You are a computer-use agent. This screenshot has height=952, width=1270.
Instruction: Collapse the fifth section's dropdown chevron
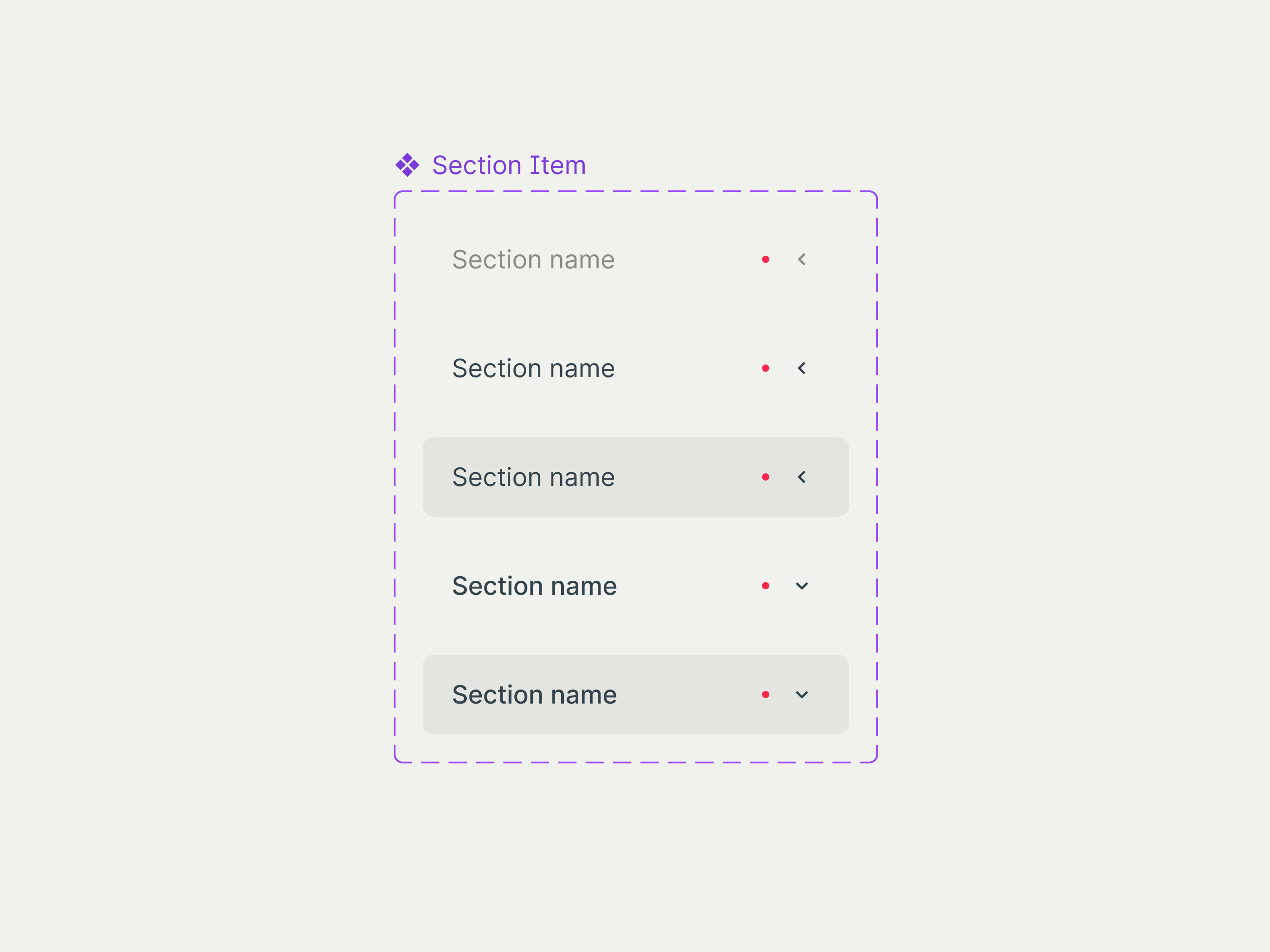(802, 695)
